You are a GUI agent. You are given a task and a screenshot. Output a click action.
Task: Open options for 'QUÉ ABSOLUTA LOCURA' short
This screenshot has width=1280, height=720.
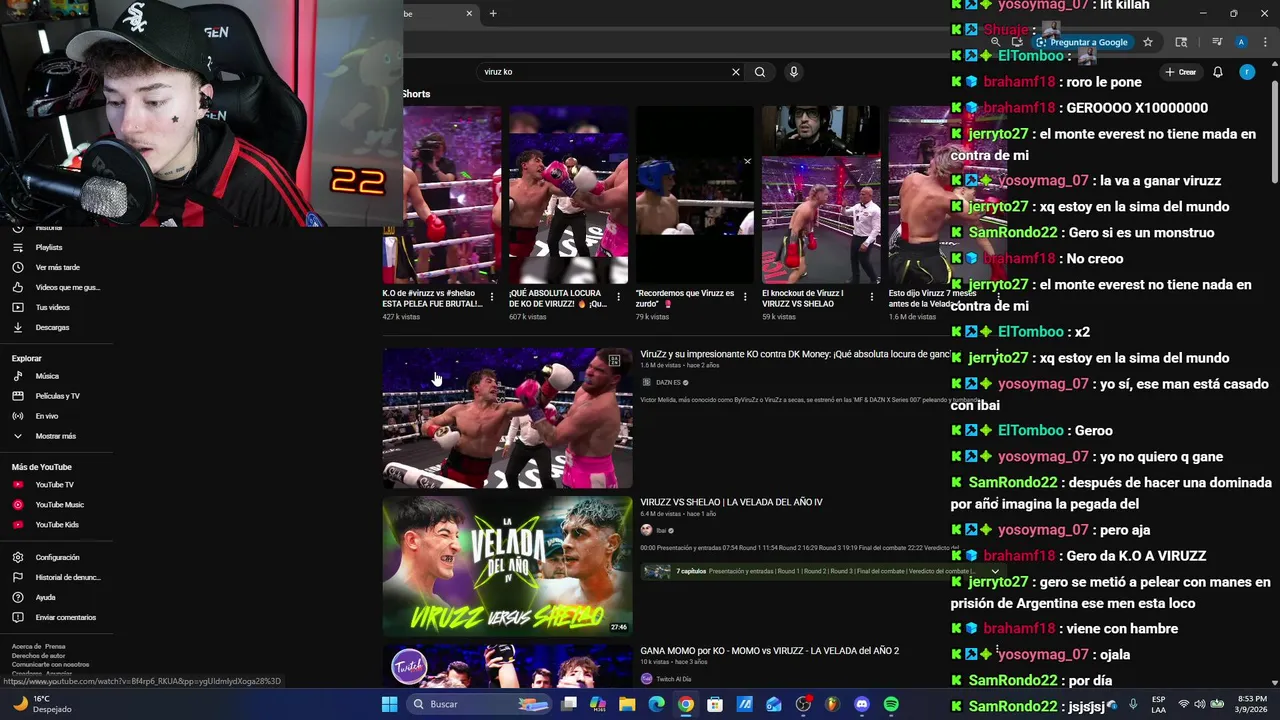click(618, 298)
